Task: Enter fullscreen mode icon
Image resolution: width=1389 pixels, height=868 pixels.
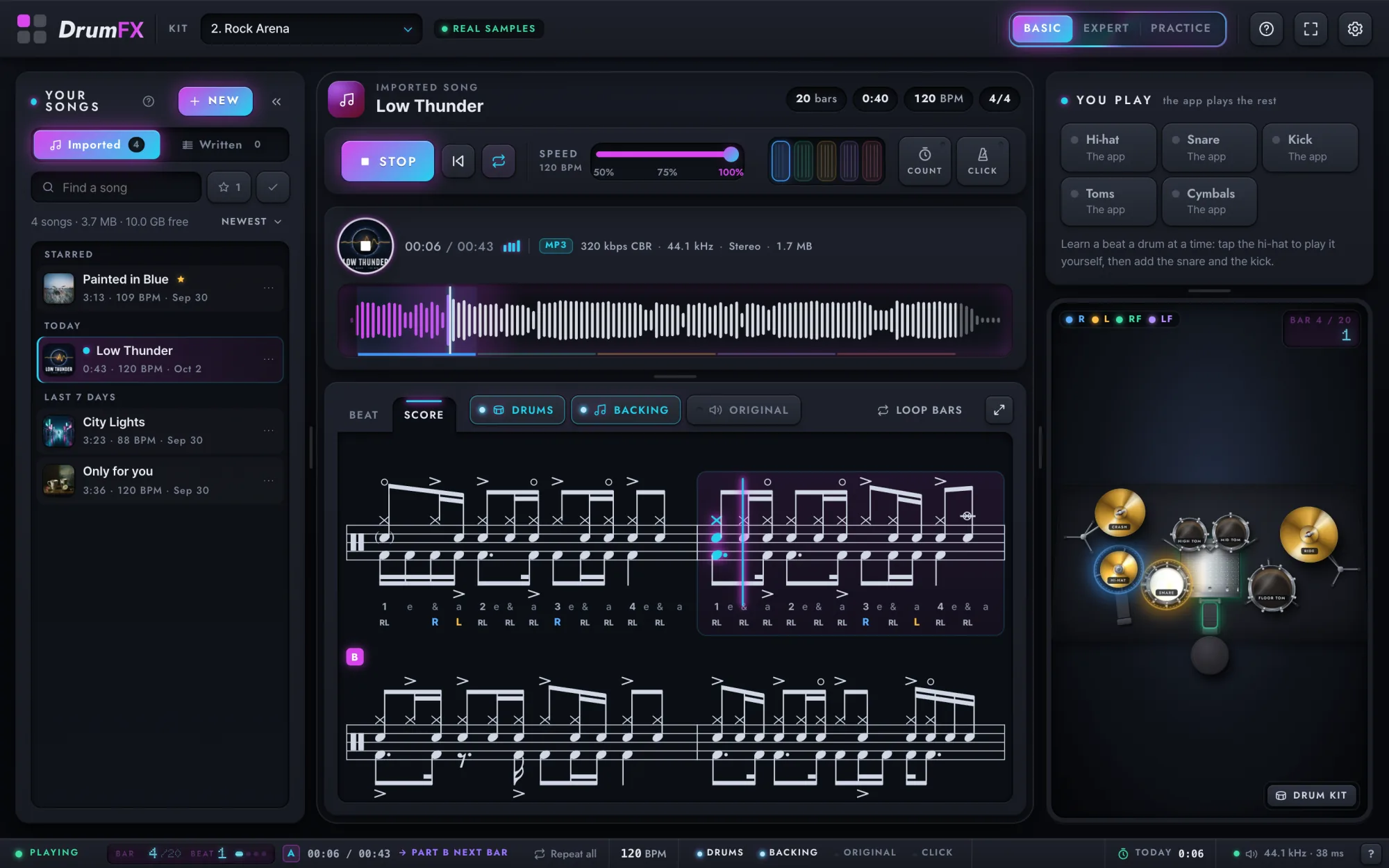Action: (x=1311, y=28)
